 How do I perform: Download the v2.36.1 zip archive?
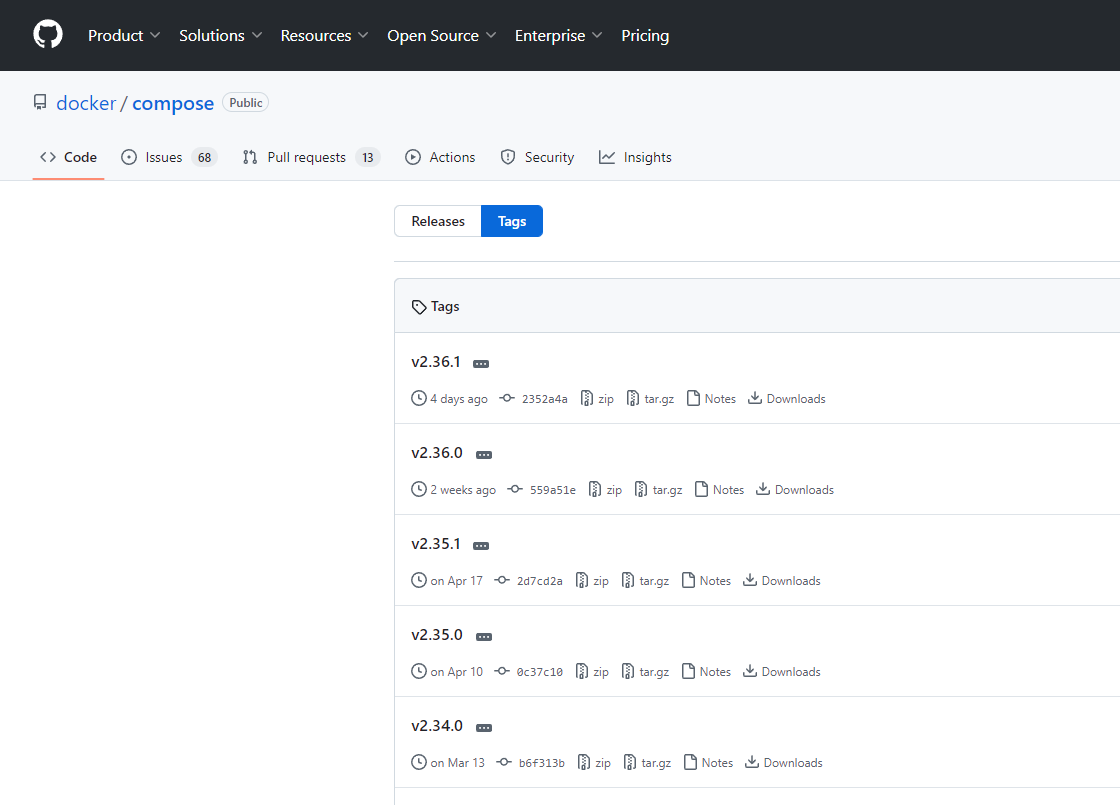[x=597, y=399]
